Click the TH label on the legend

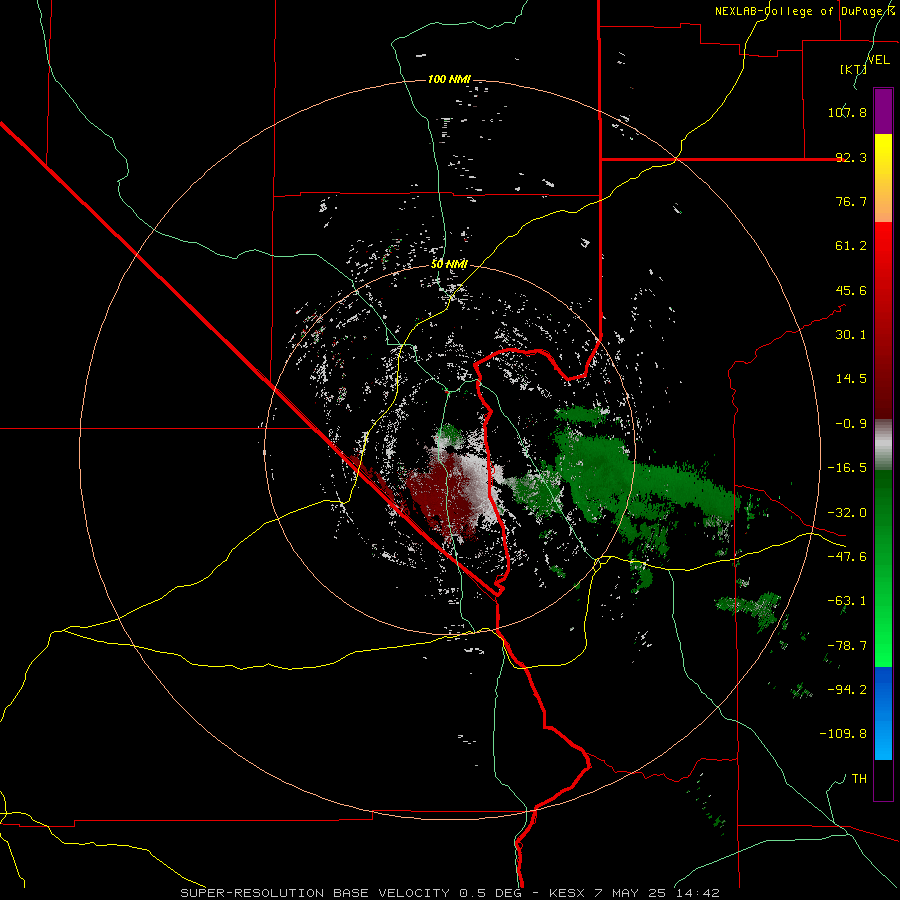[x=859, y=779]
